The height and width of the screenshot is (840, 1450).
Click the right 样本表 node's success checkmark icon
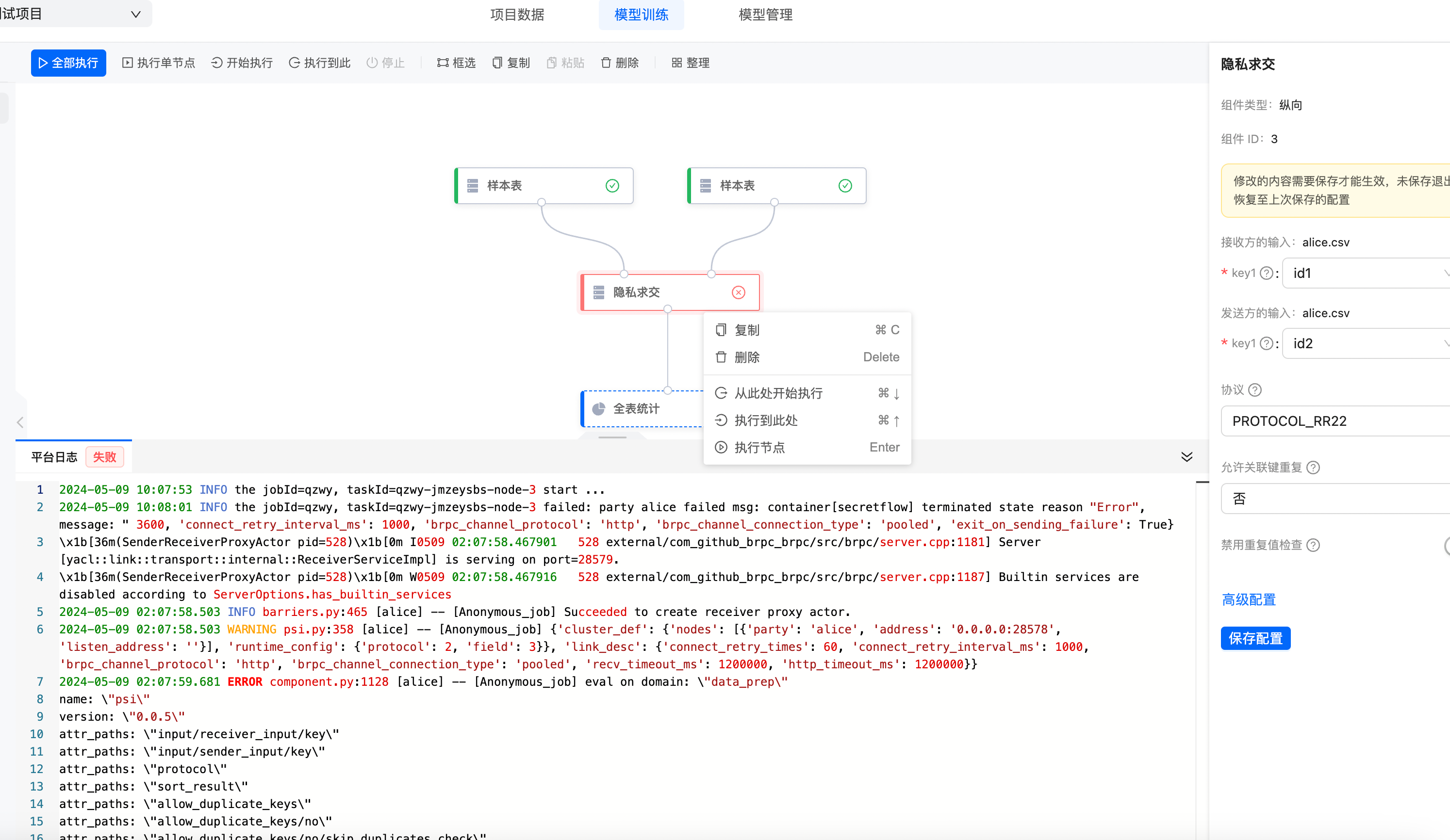click(x=845, y=186)
